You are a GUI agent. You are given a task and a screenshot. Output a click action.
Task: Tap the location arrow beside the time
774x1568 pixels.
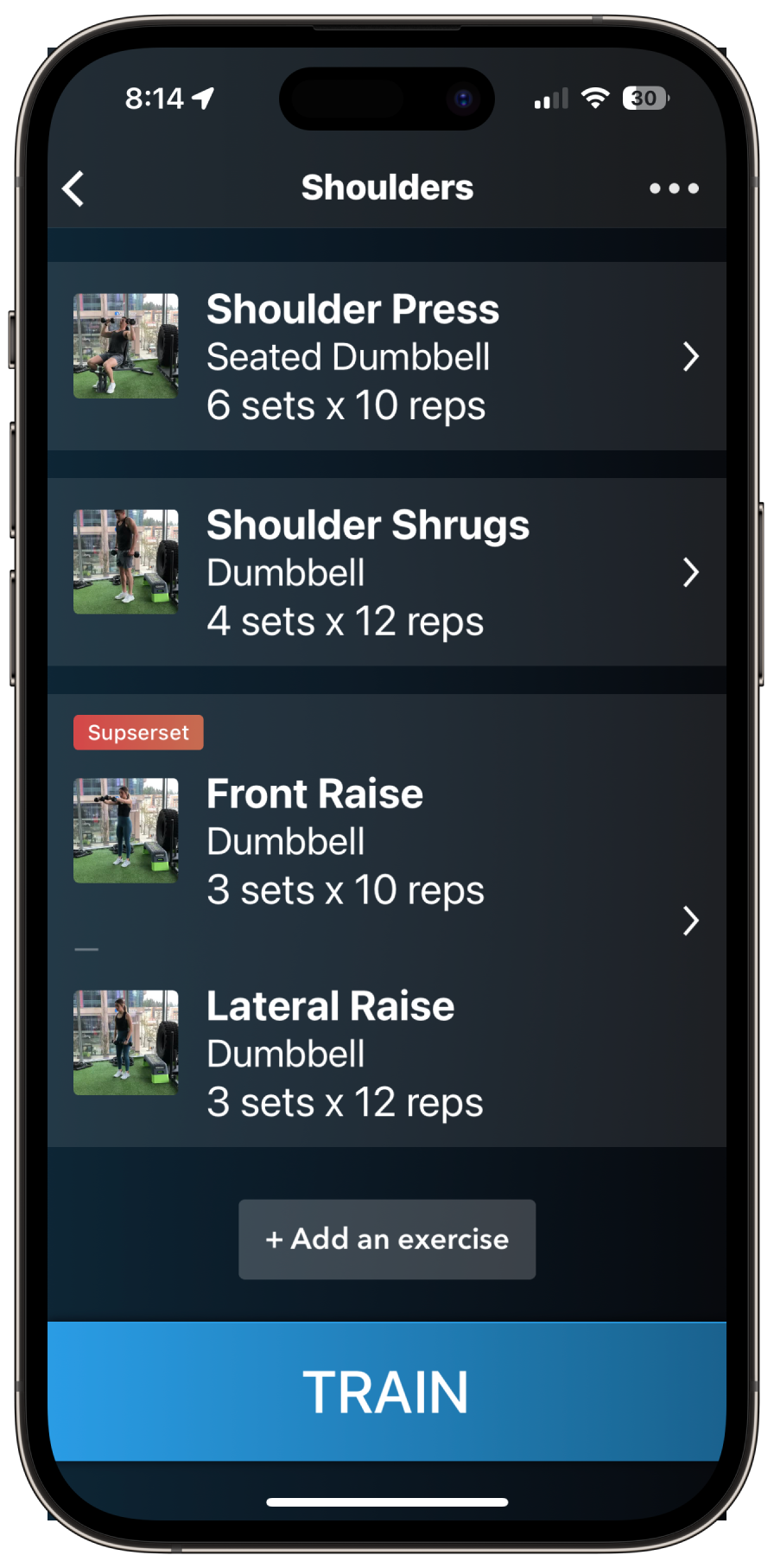tap(203, 98)
